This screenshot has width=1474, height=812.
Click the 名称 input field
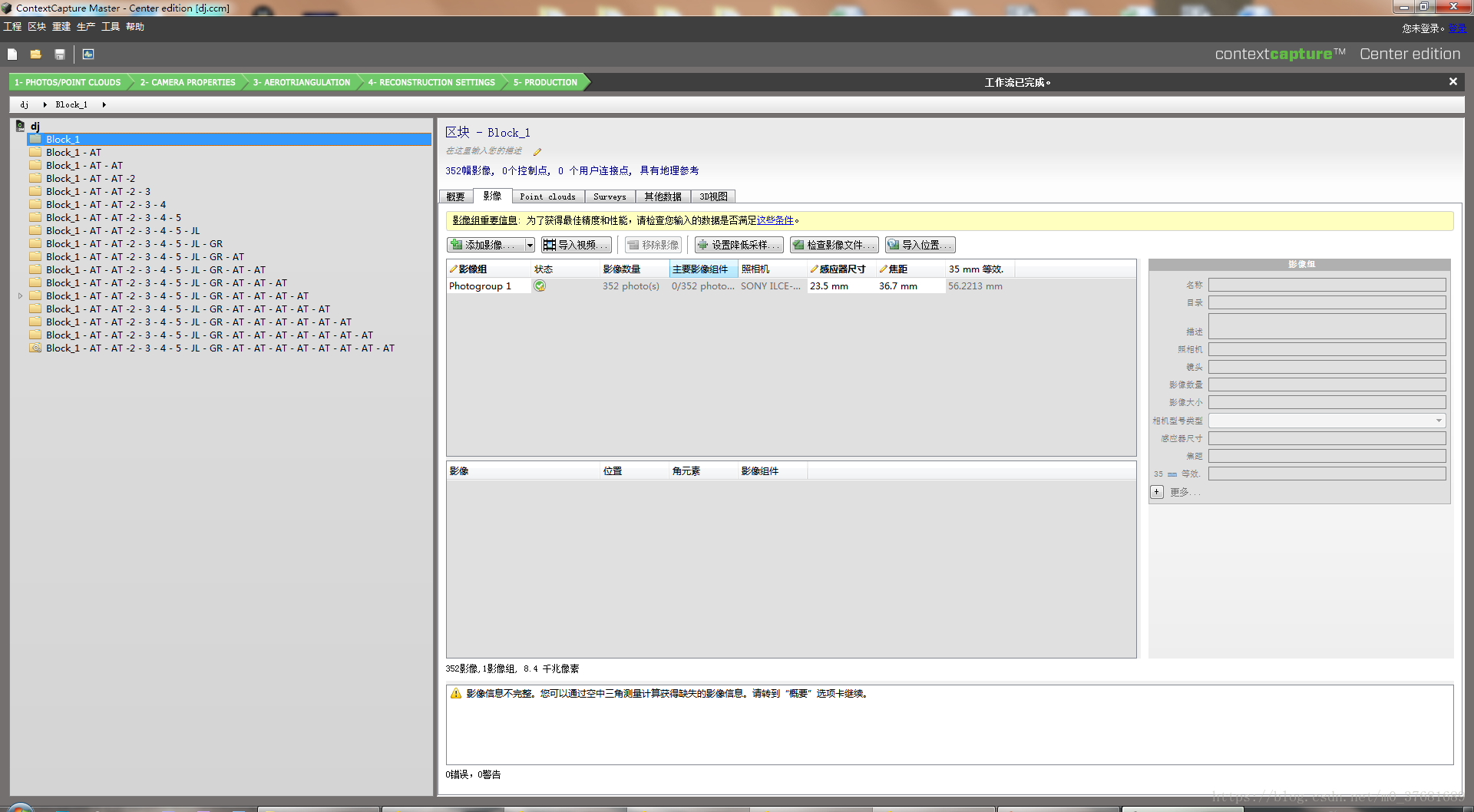click(1327, 285)
